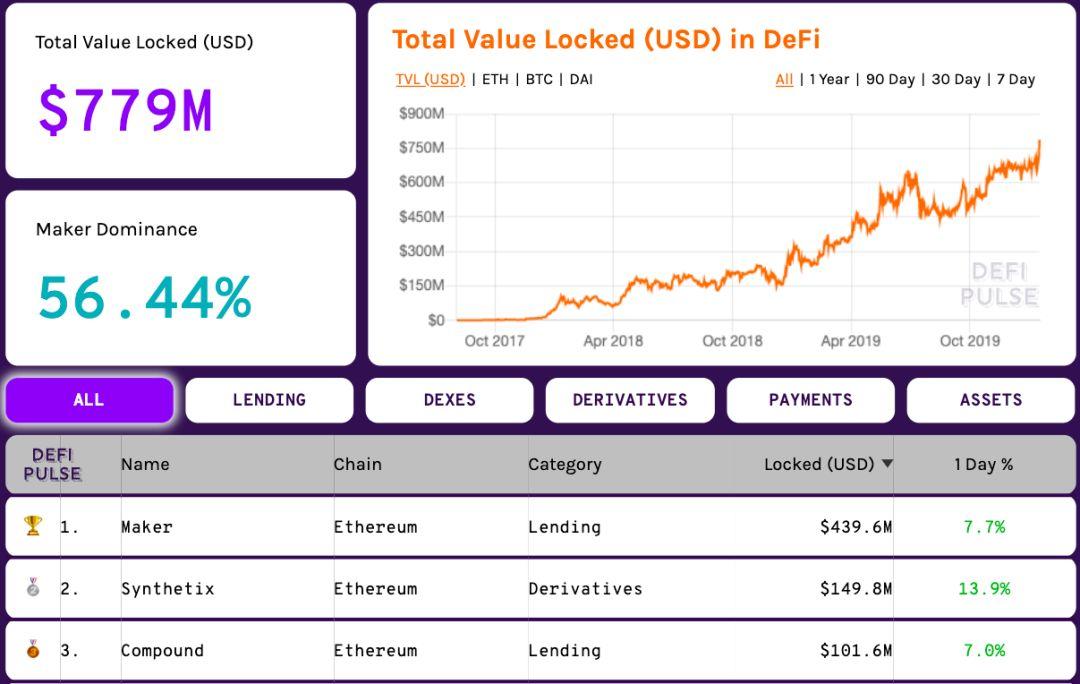Show the Payments category tab
Screen dimensions: 1080x684
810,400
